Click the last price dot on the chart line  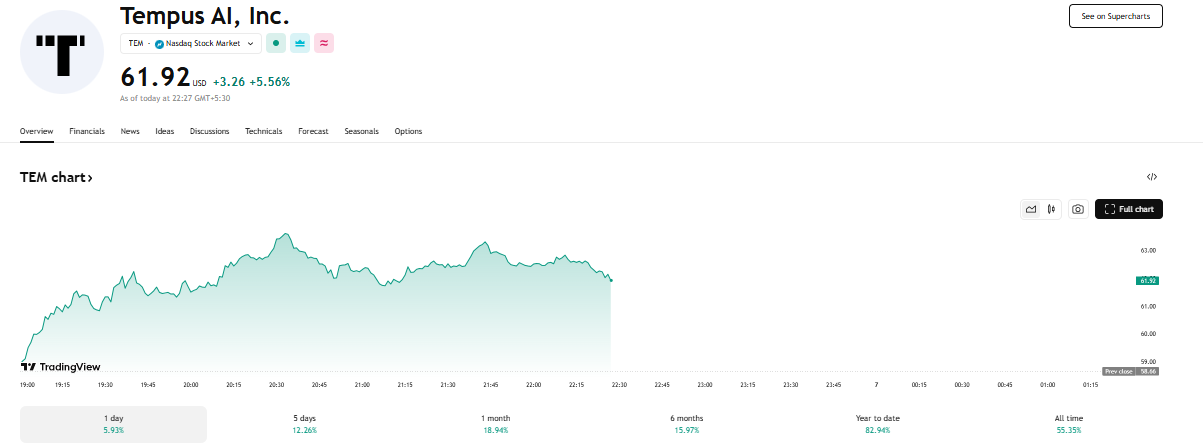[610, 280]
